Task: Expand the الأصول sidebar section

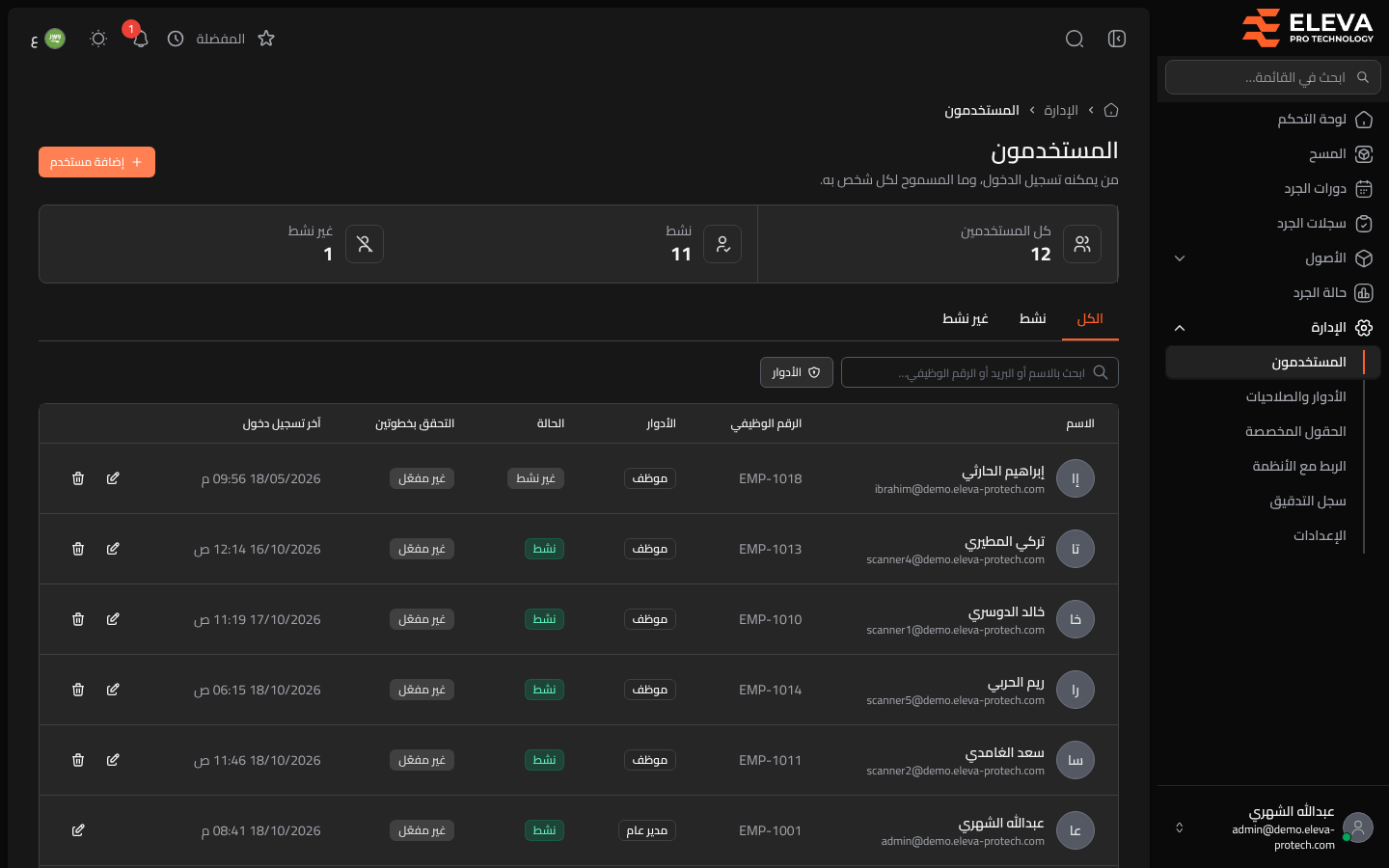Action: coord(1273,258)
